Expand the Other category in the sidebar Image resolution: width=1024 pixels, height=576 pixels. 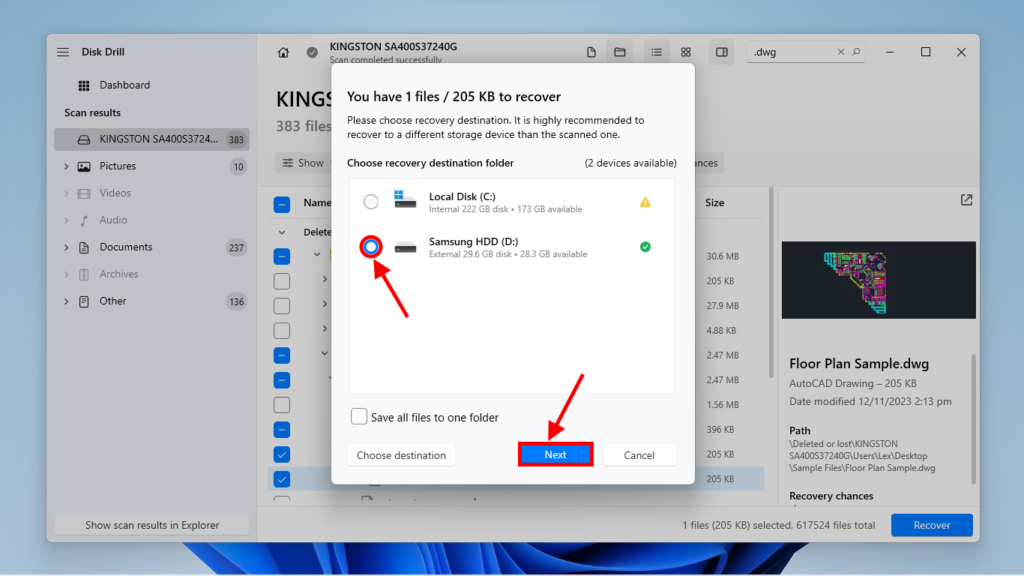tap(66, 301)
